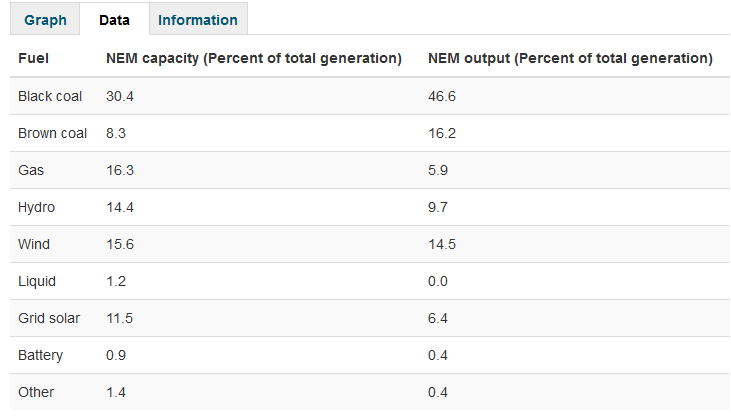Click Black coal capacity value 30.4
The width and height of the screenshot is (731, 417).
click(120, 96)
